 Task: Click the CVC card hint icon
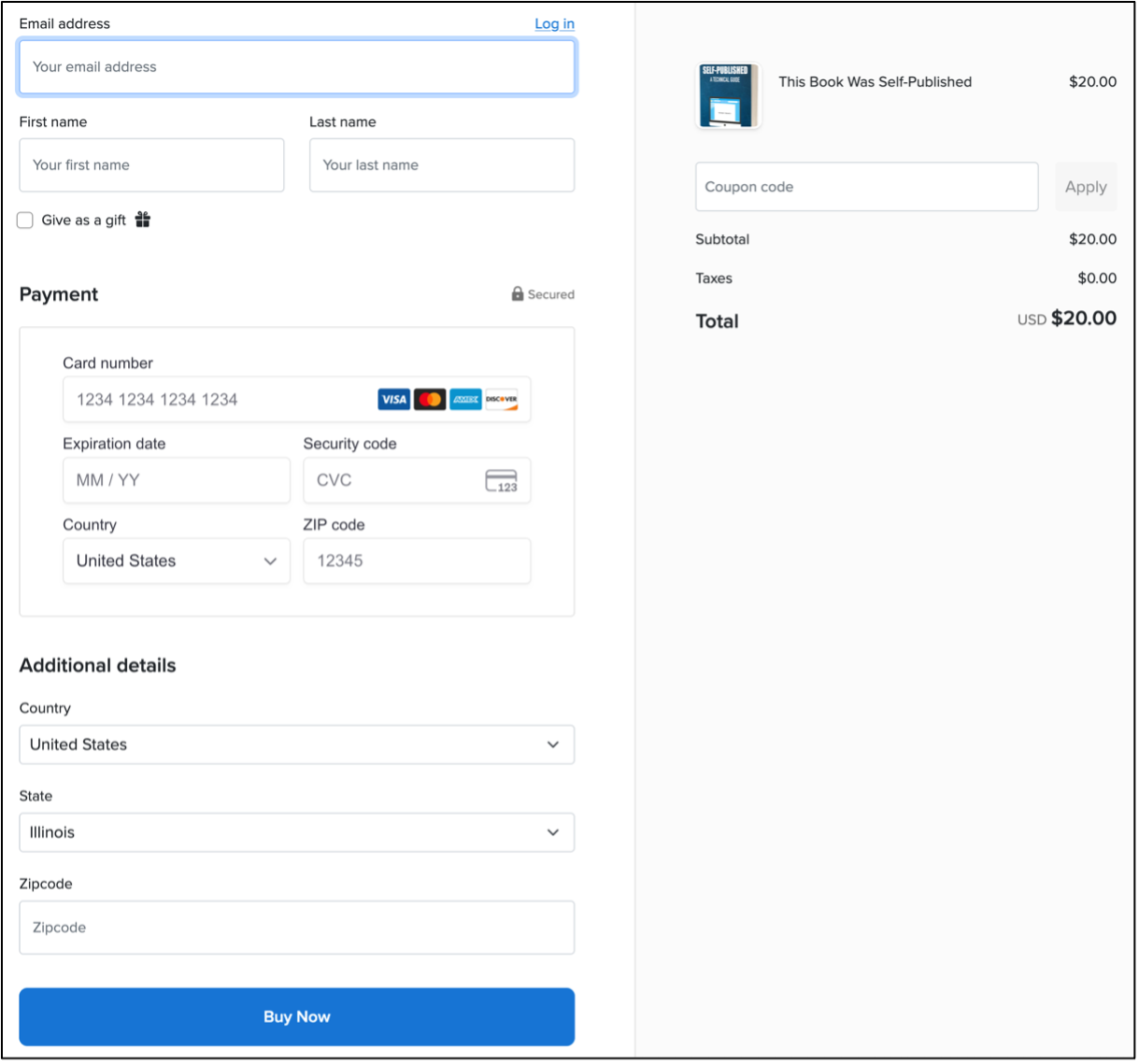pyautogui.click(x=502, y=480)
